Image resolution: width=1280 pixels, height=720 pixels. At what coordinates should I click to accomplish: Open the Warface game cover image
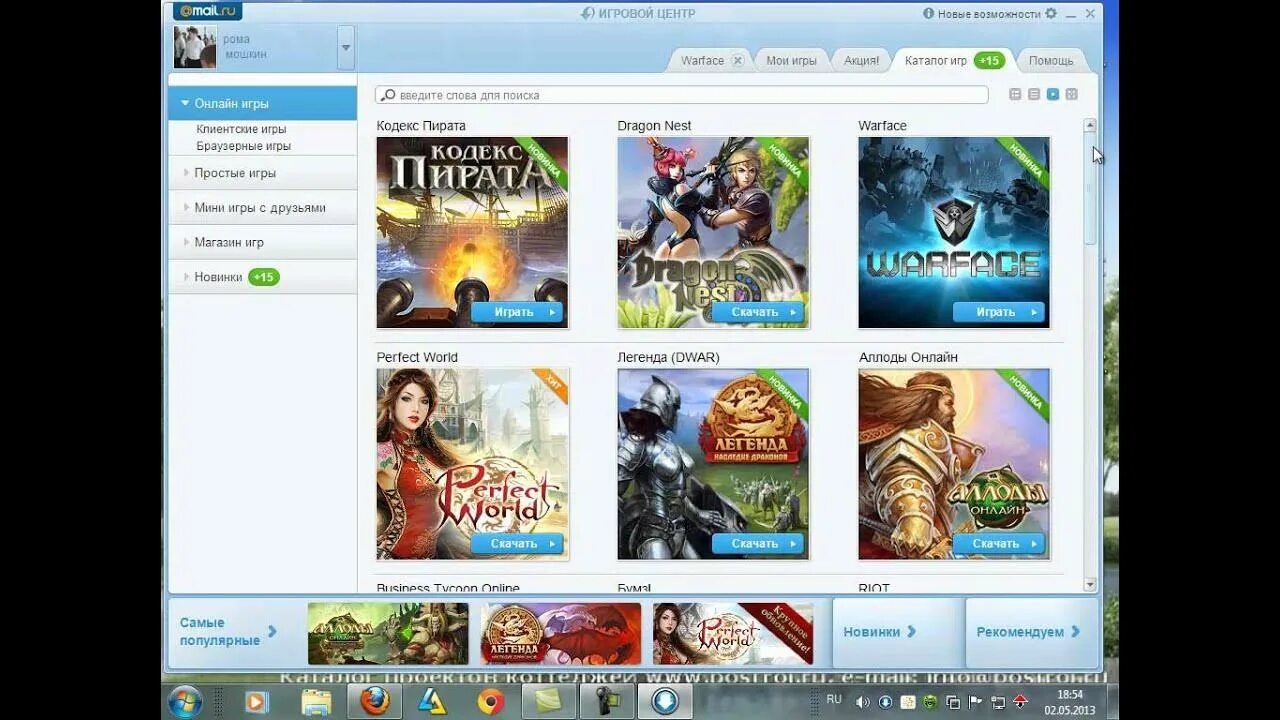[954, 232]
